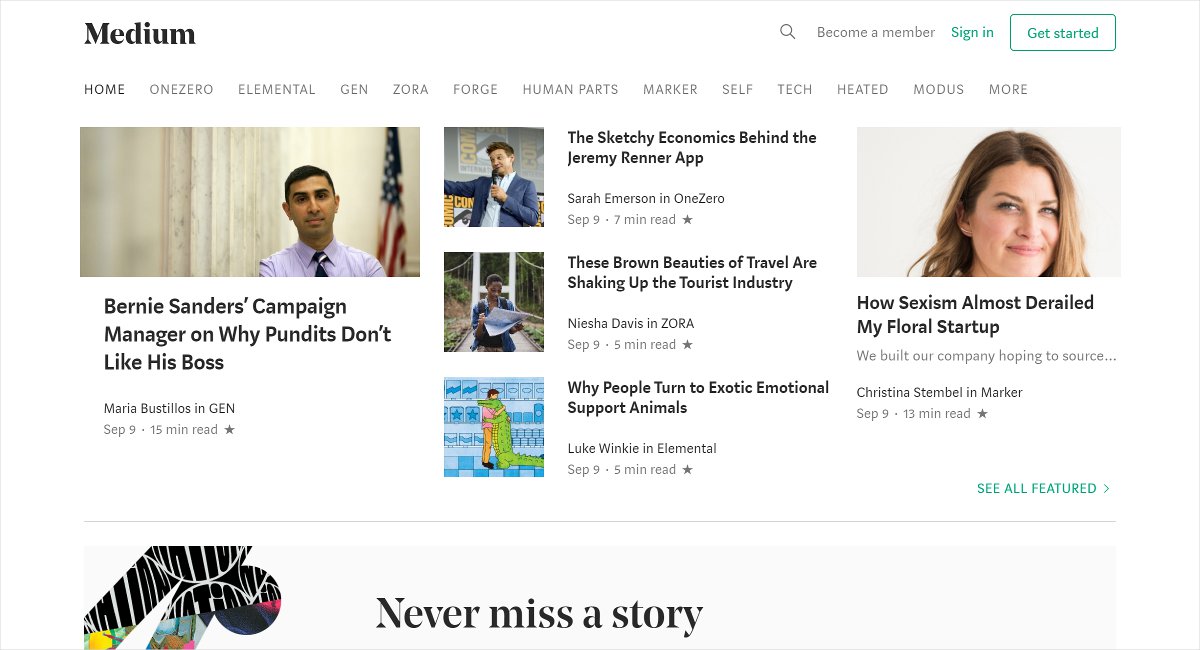Click star icon on Floral Startup article

point(982,414)
